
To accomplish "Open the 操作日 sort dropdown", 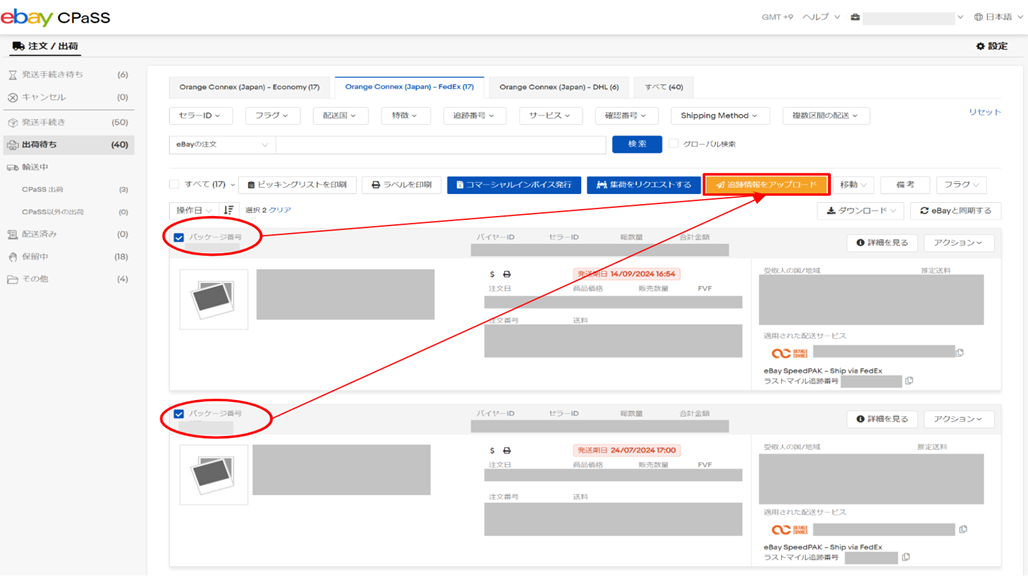I will pyautogui.click(x=194, y=210).
